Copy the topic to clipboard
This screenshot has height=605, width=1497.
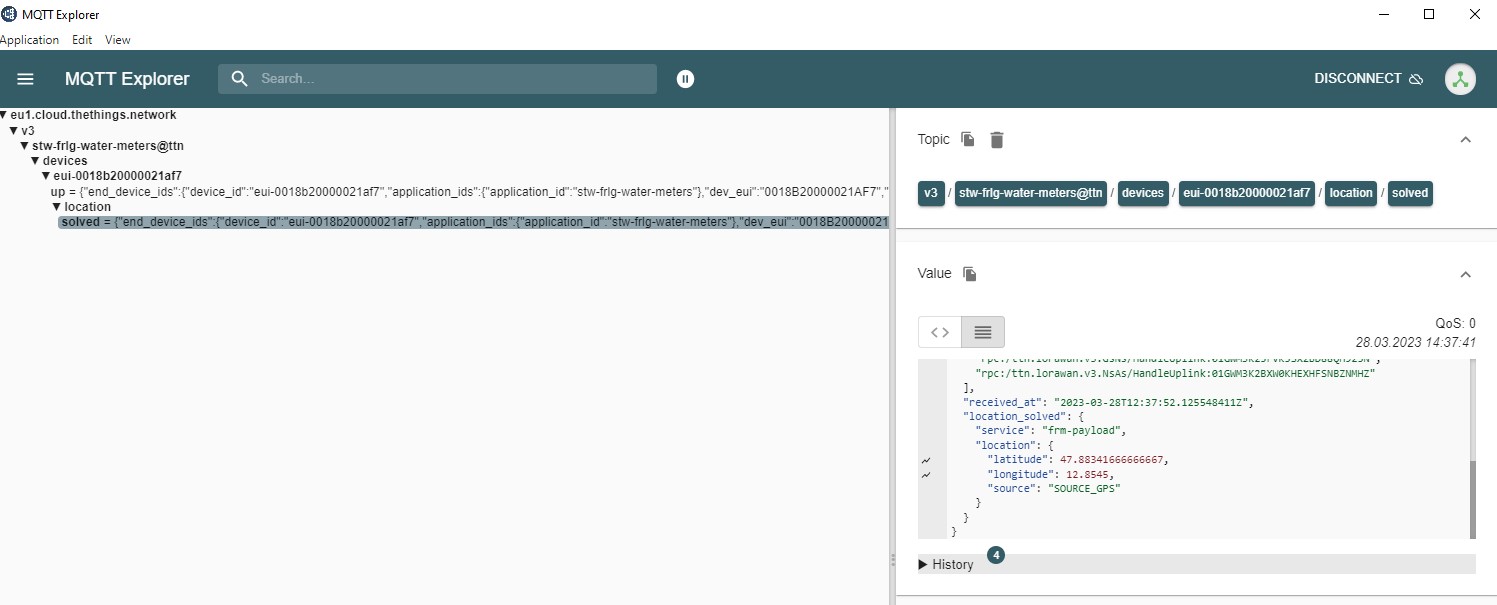[x=968, y=140]
